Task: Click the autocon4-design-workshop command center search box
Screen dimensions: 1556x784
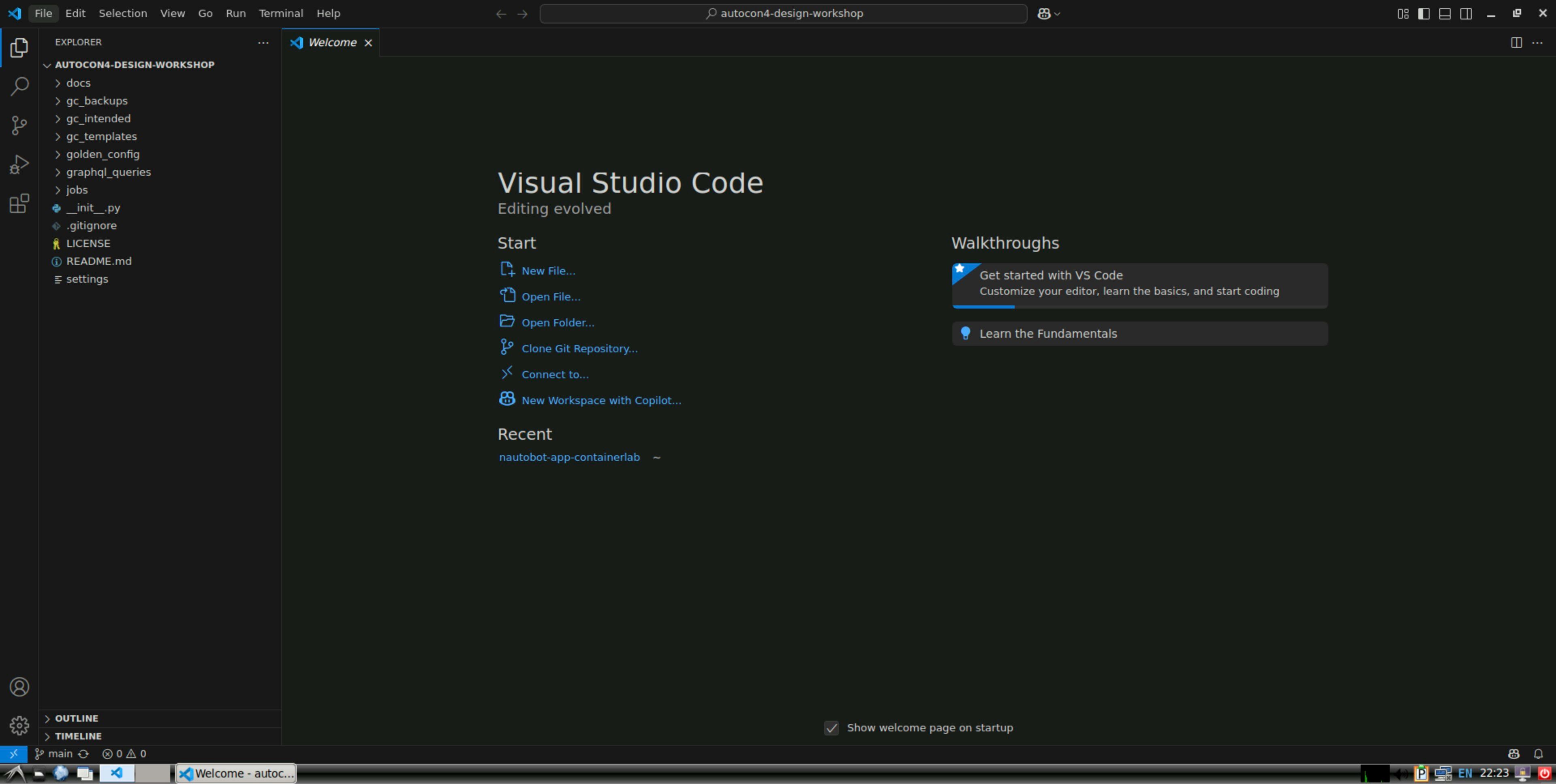Action: (783, 13)
